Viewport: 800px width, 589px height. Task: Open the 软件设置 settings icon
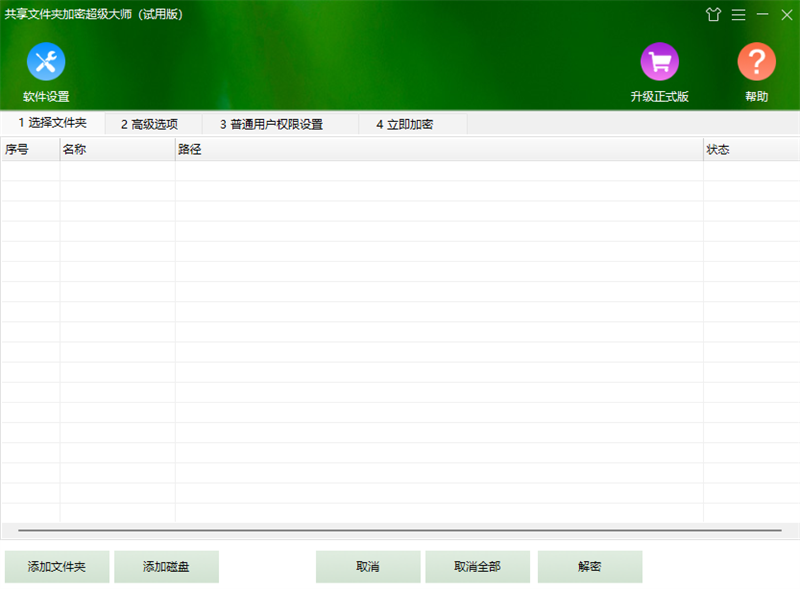46,62
